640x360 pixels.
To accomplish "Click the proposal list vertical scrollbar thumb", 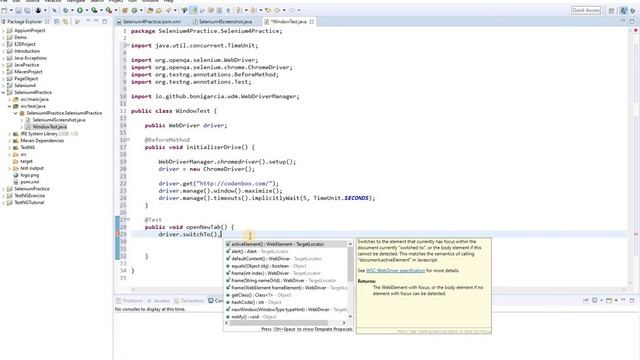I will (350, 264).
